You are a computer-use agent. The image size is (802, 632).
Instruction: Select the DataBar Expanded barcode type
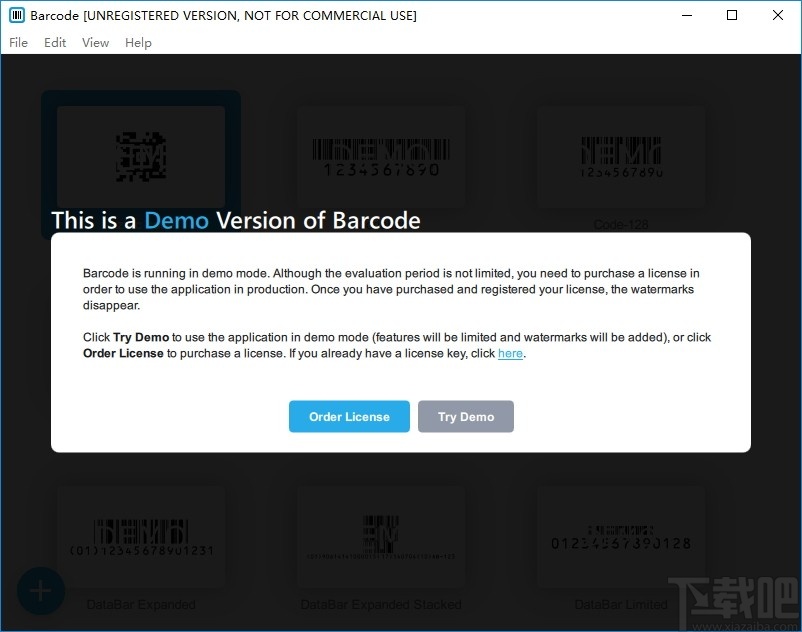point(141,537)
